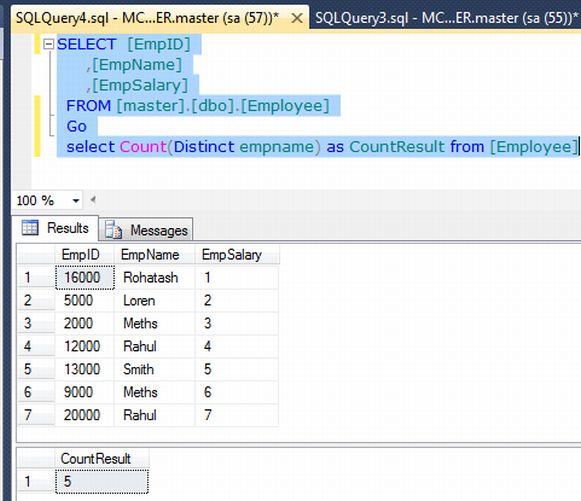The image size is (581, 501).
Task: Close the SQLQuery4.sql tab
Action: [x=297, y=18]
